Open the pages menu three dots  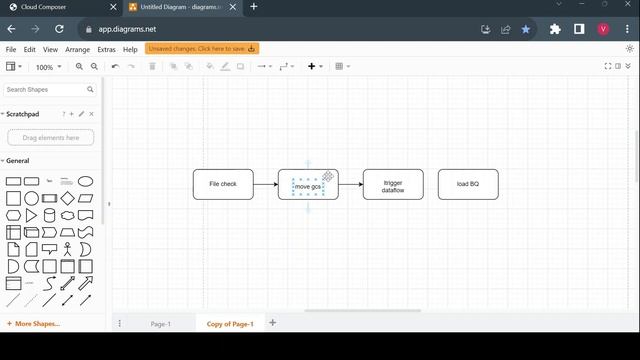click(120, 324)
